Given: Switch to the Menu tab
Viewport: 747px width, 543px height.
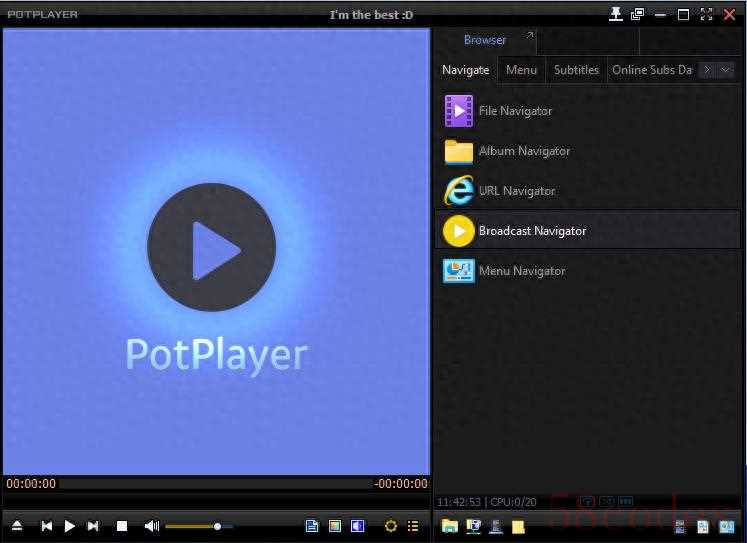Looking at the screenshot, I should click(x=521, y=70).
